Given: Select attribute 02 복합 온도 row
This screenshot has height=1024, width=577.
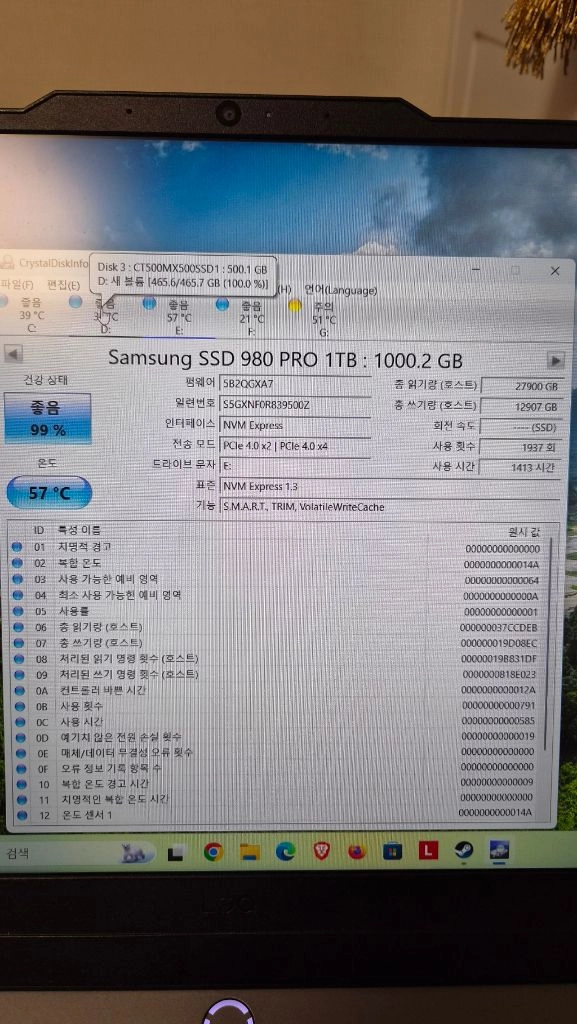Looking at the screenshot, I should tap(277, 563).
